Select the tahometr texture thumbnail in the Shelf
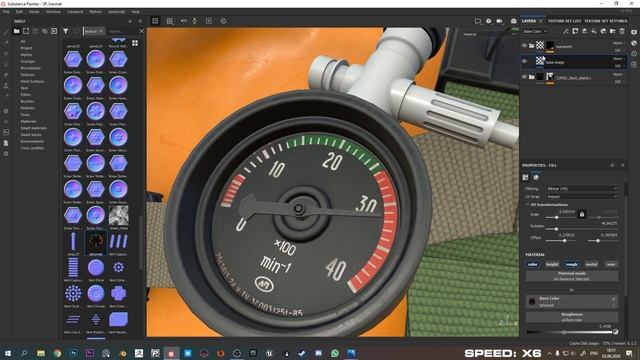 [96, 242]
